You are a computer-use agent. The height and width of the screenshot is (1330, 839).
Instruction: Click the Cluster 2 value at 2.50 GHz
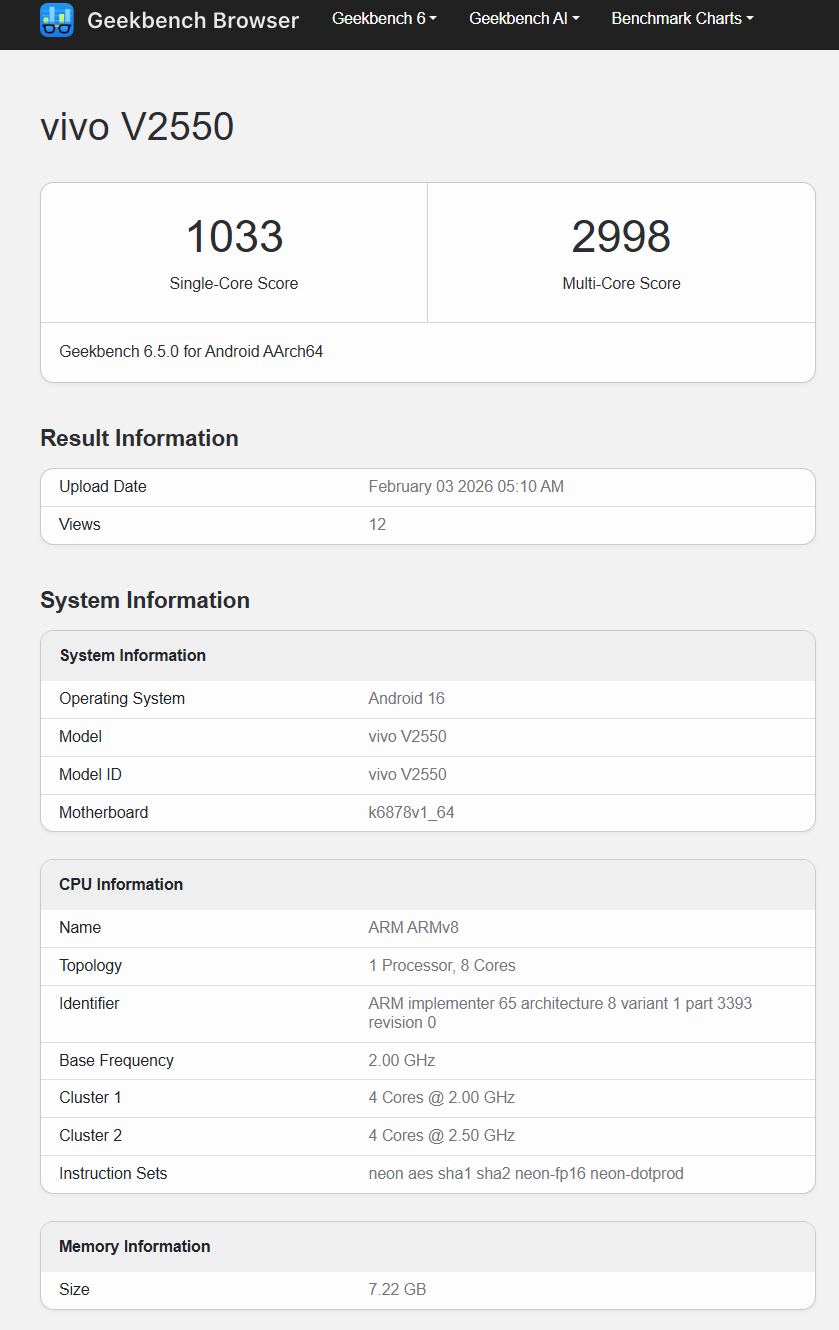[x=441, y=1136]
